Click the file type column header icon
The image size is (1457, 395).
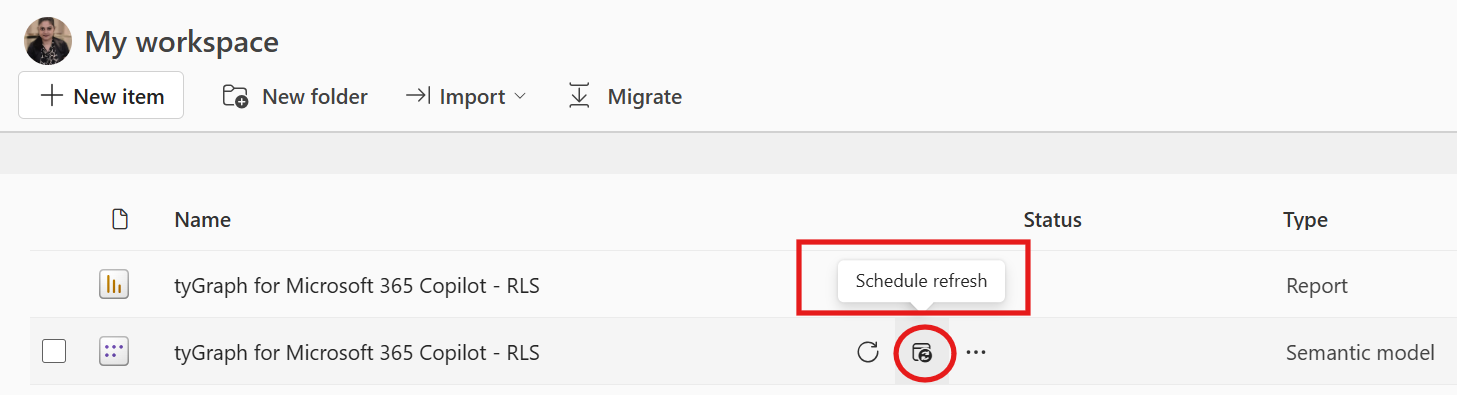pos(120,220)
